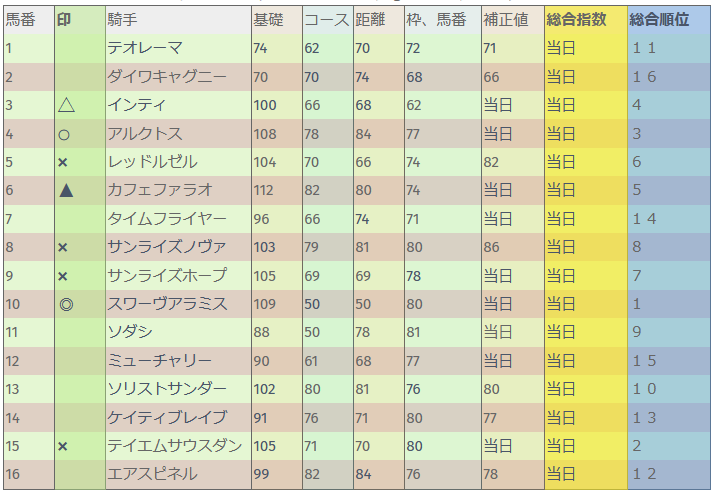714x497 pixels.
Task: Click the horse name エアスピネル
Action: pos(152,474)
